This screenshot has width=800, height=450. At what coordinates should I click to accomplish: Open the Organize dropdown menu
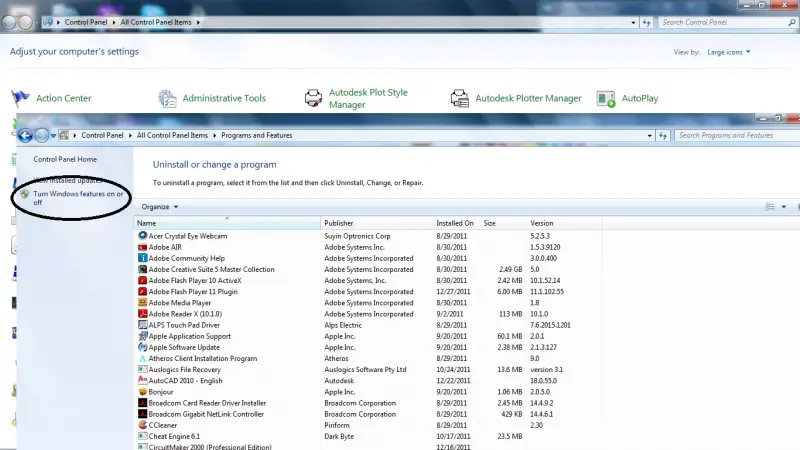(160, 207)
